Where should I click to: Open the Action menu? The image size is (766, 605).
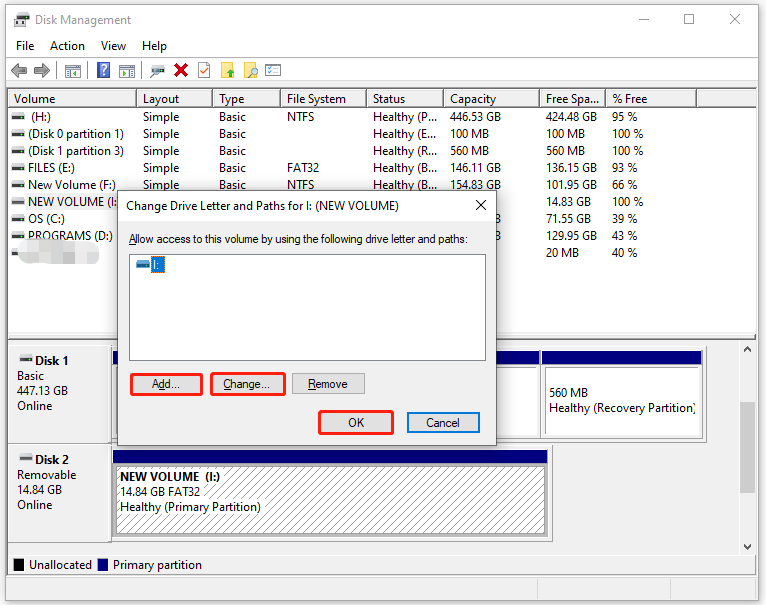(67, 46)
